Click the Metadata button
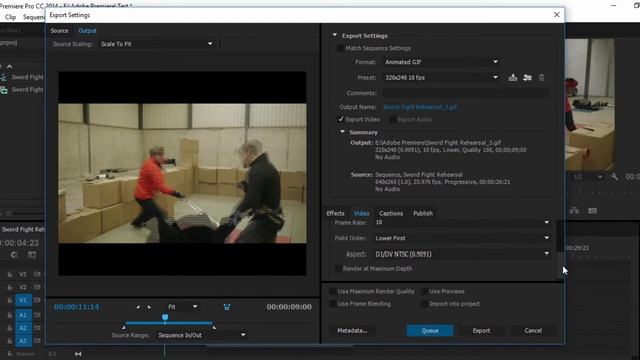 coord(352,331)
